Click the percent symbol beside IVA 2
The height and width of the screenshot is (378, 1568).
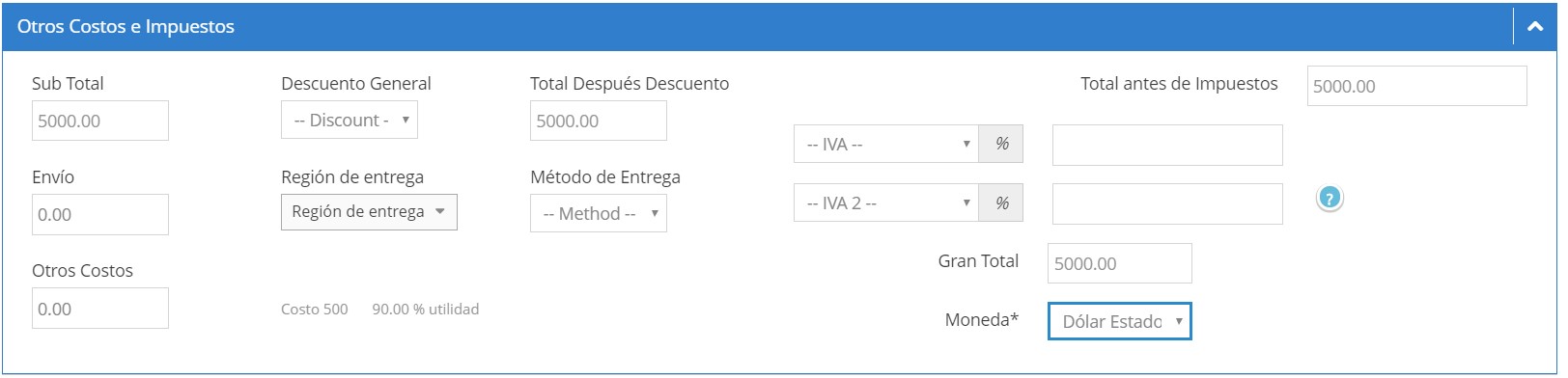click(1001, 203)
